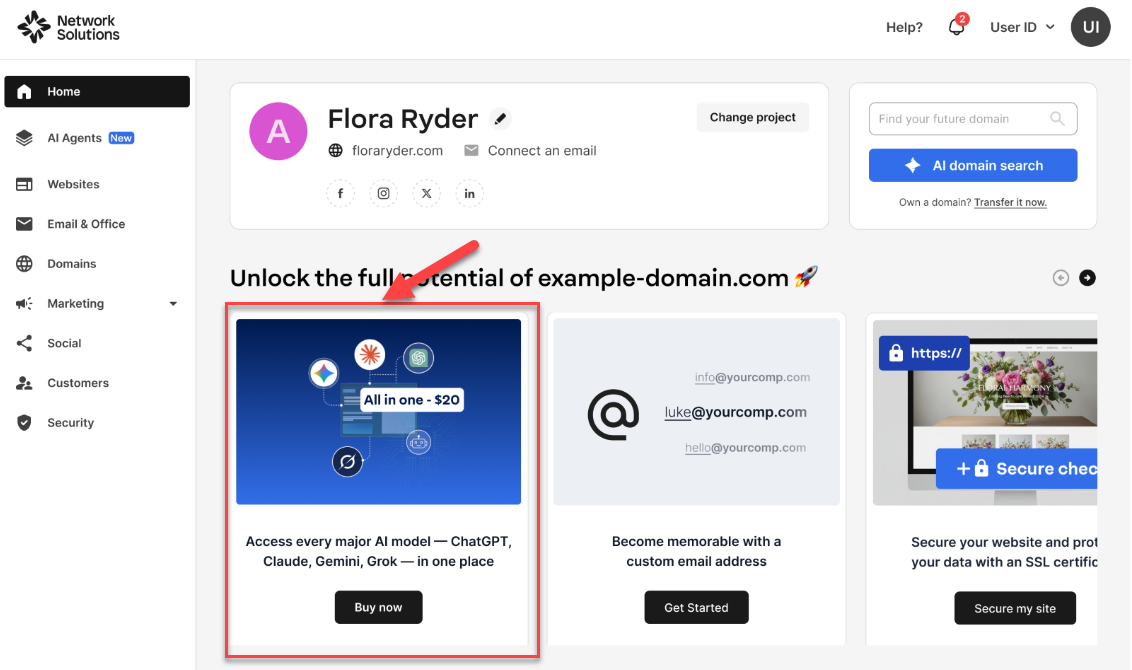Go to next carousel slide arrow
The image size is (1132, 670).
point(1087,278)
